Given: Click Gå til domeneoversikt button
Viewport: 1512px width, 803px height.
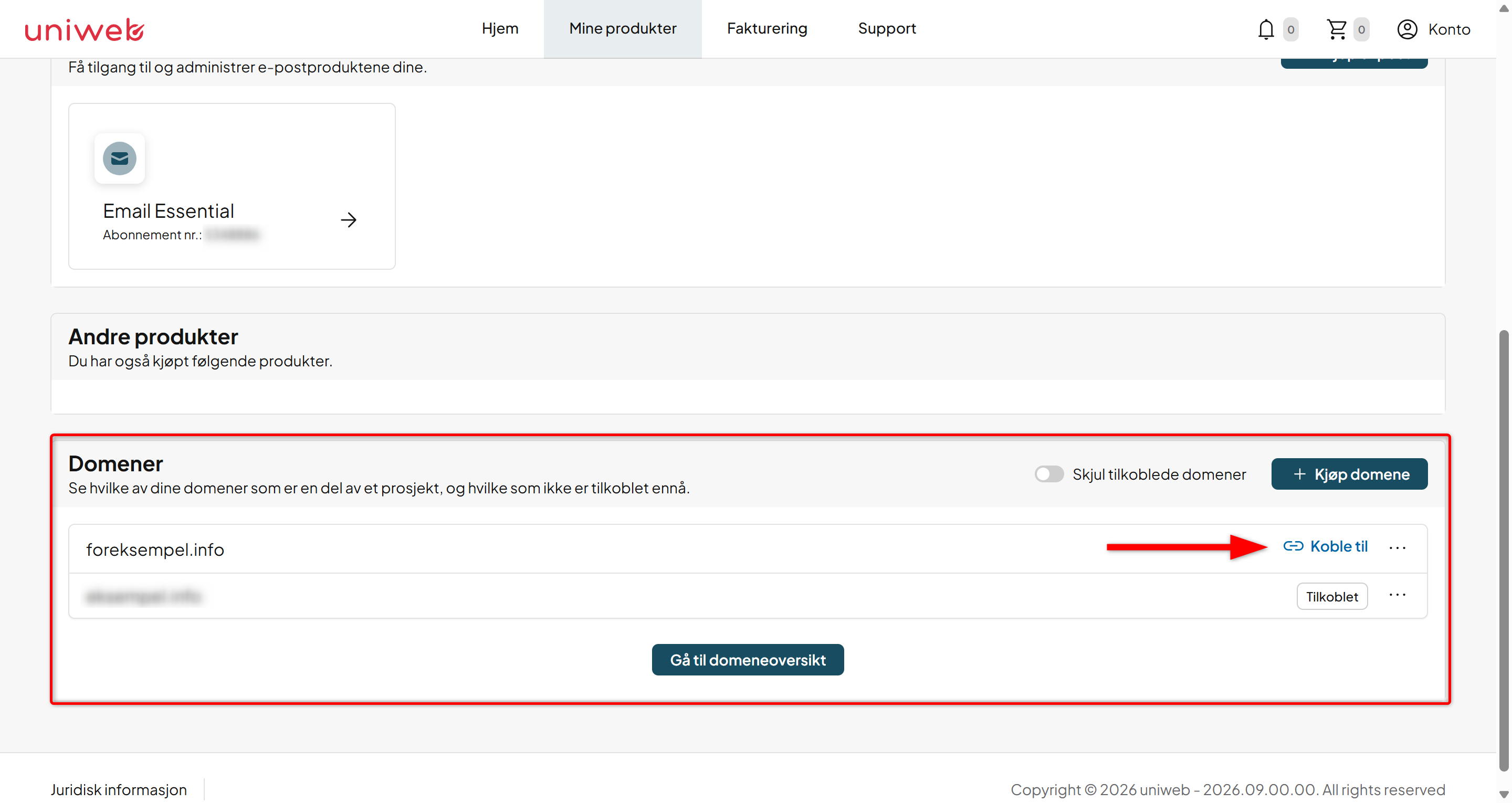Looking at the screenshot, I should [748, 660].
